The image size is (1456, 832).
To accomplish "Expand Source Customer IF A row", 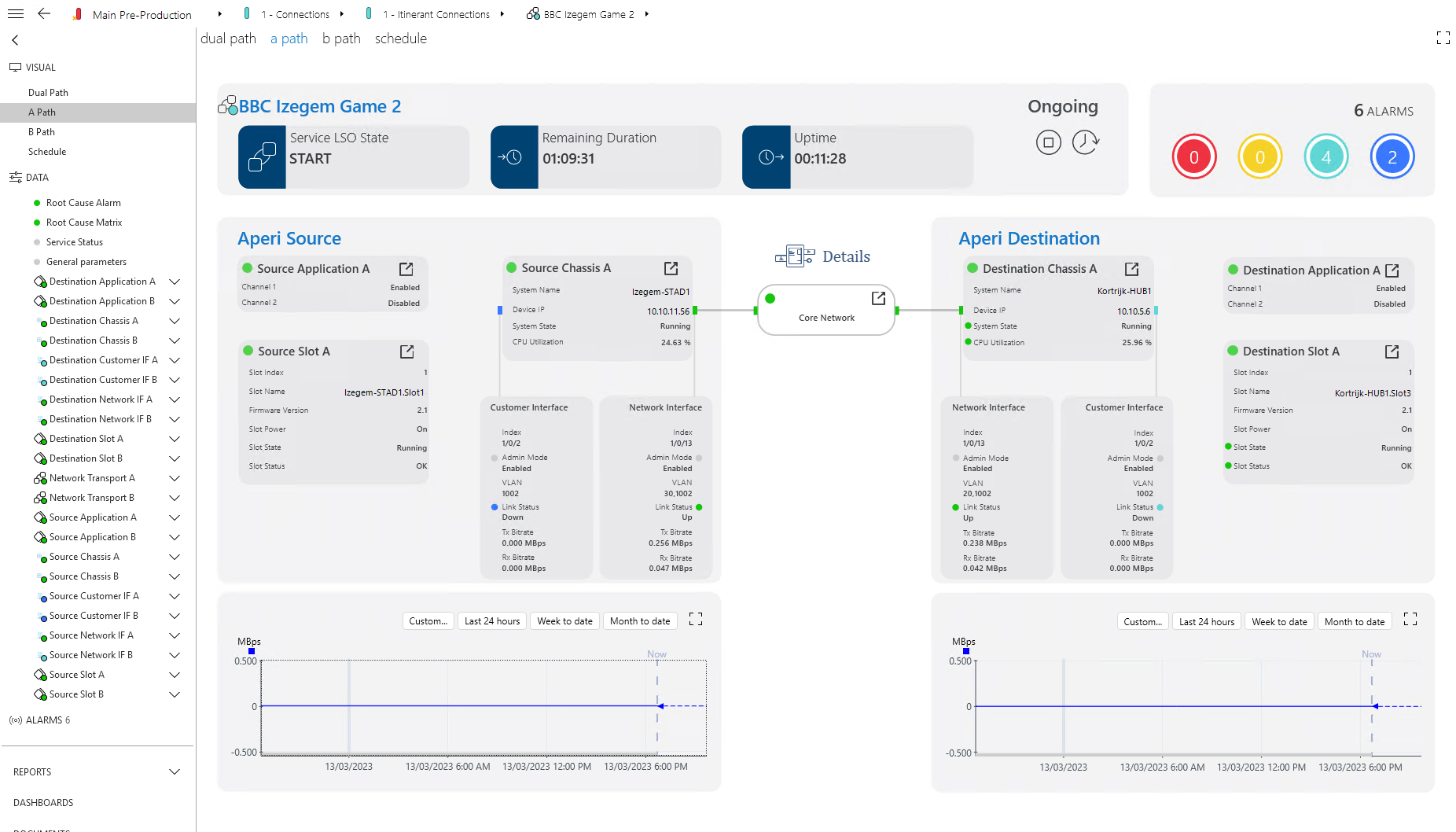I will [x=175, y=596].
